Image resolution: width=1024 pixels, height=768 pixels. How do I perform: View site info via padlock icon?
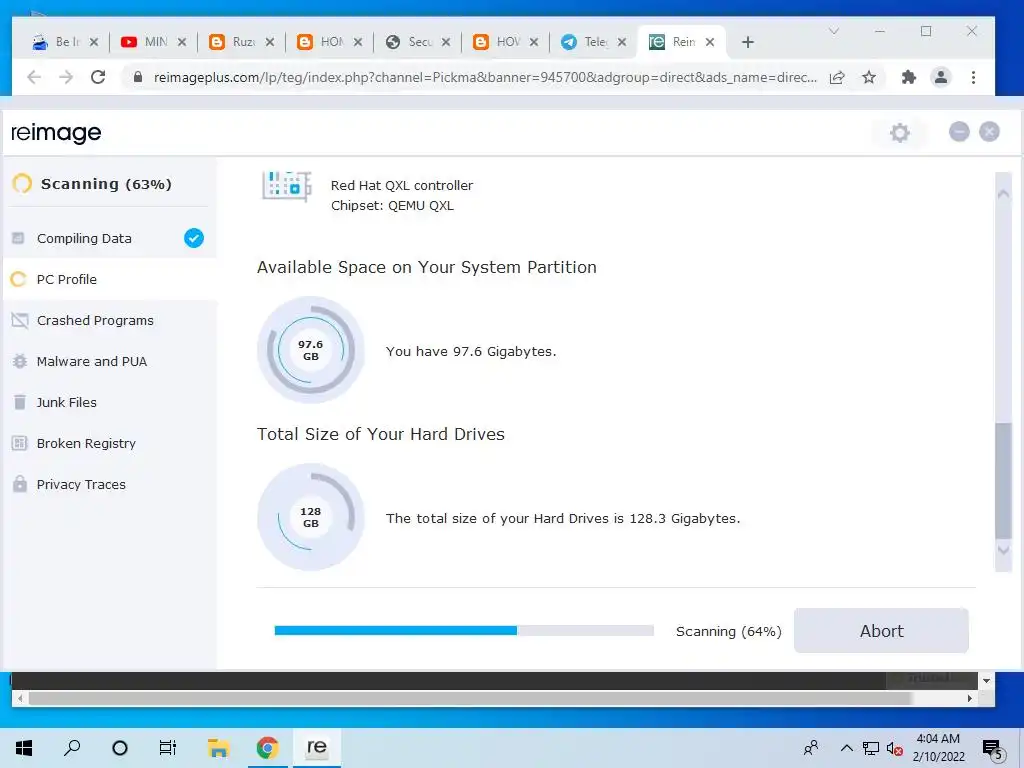[138, 77]
